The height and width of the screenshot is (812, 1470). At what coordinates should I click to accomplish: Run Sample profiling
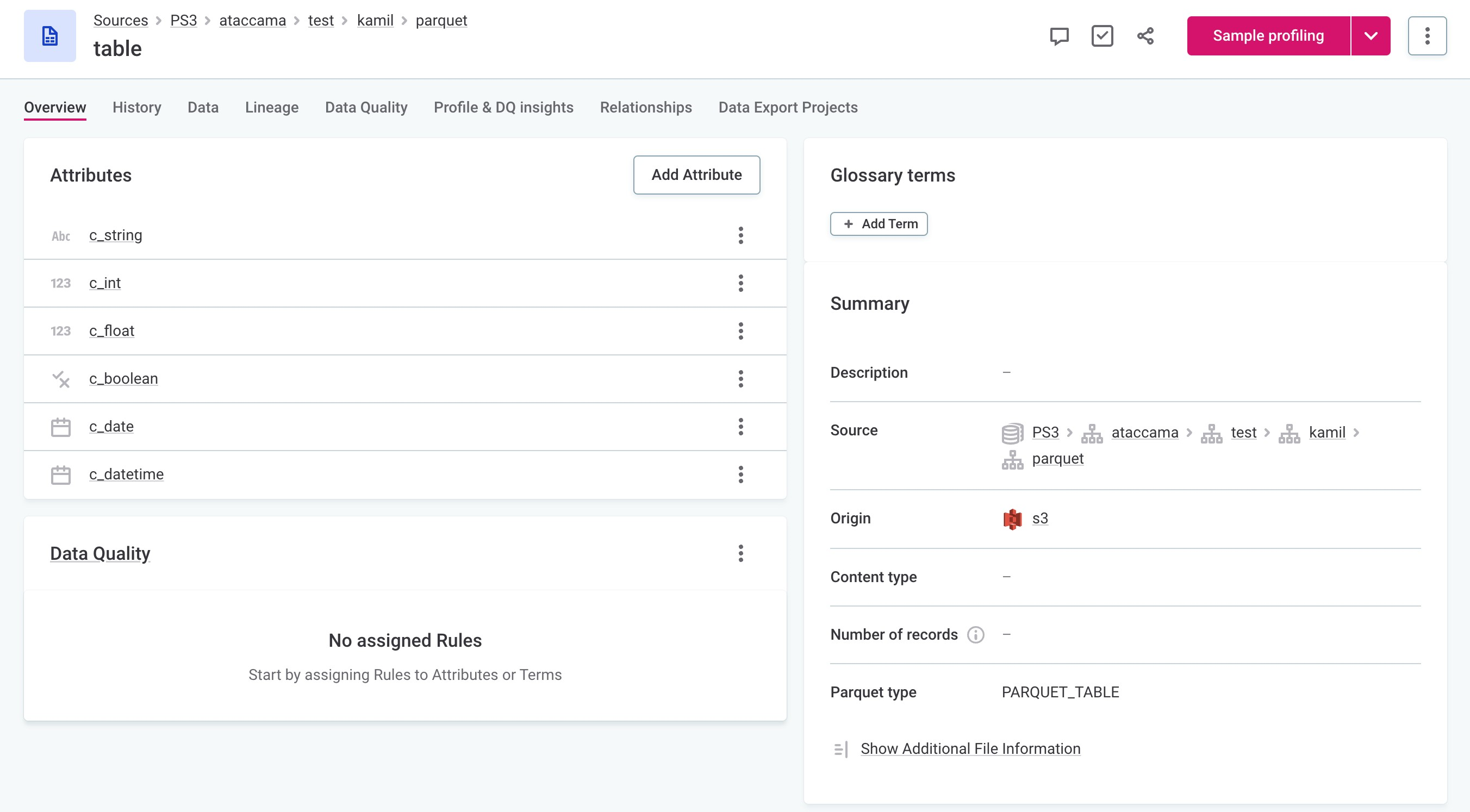[1268, 36]
